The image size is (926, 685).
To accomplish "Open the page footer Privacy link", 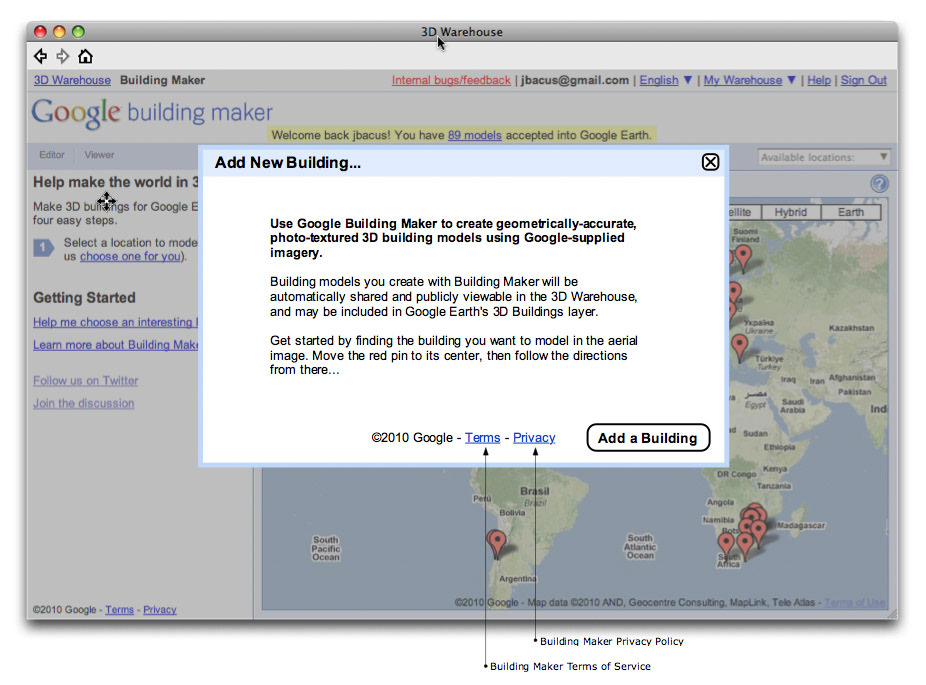I will (x=159, y=609).
